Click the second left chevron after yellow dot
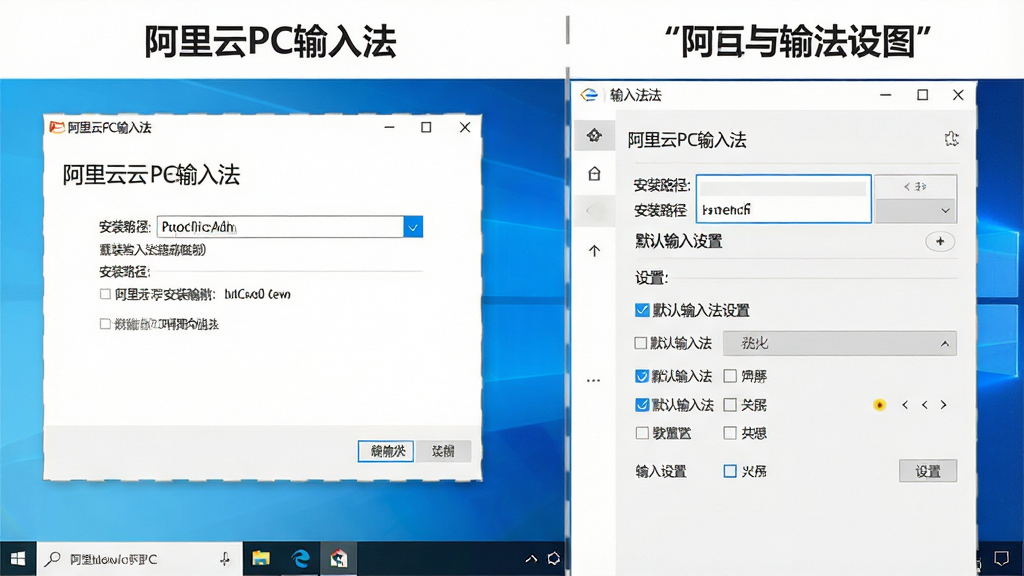 [x=925, y=405]
